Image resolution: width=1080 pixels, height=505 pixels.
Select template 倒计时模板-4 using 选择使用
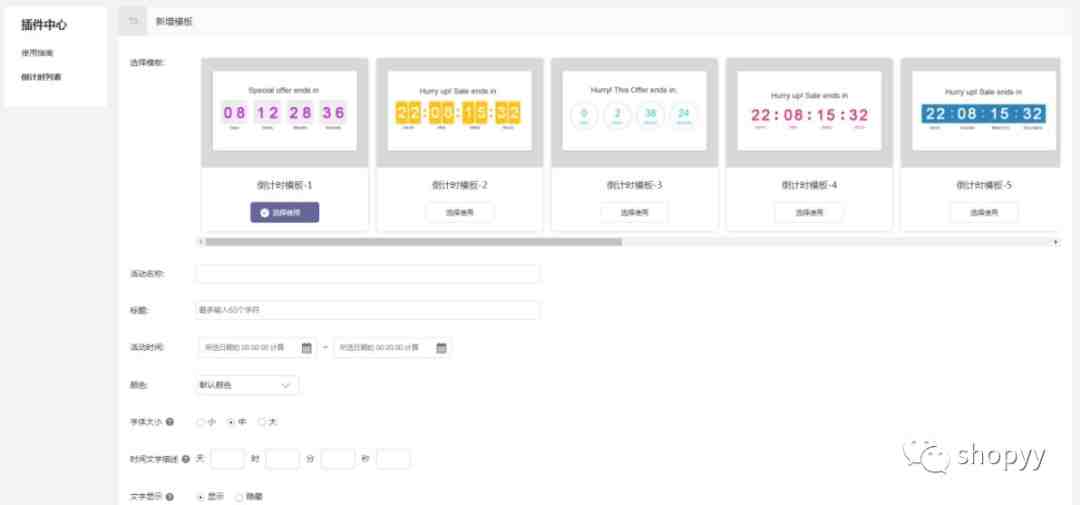pos(809,213)
